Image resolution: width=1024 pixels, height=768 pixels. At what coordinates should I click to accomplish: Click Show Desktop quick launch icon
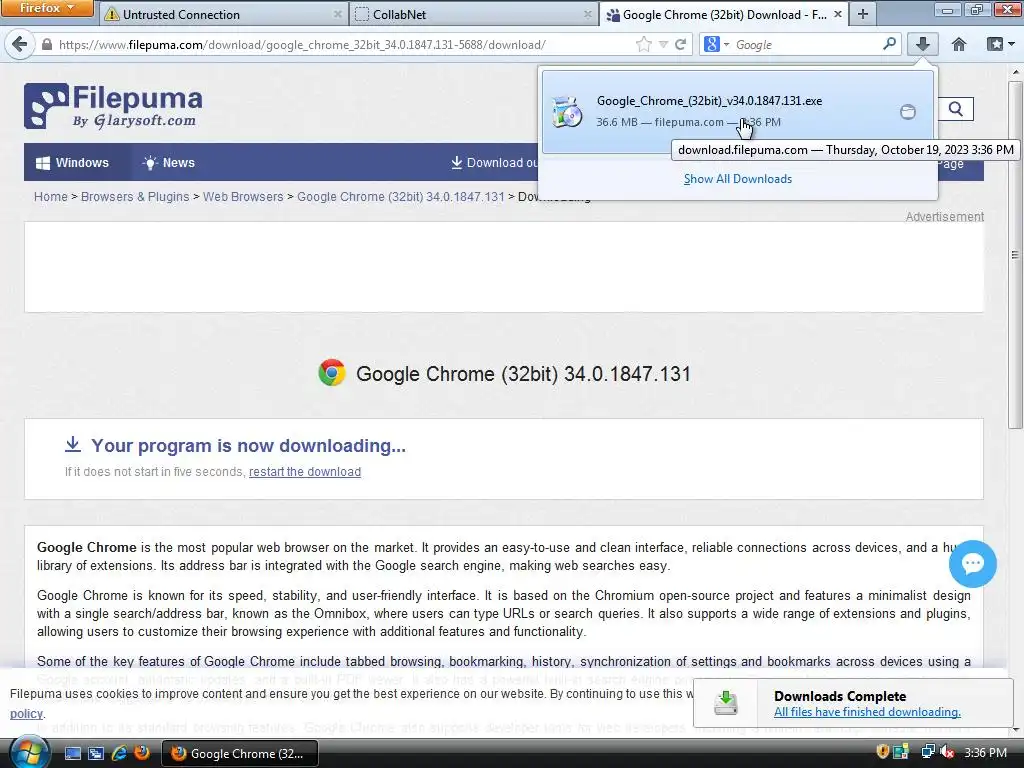pos(73,754)
